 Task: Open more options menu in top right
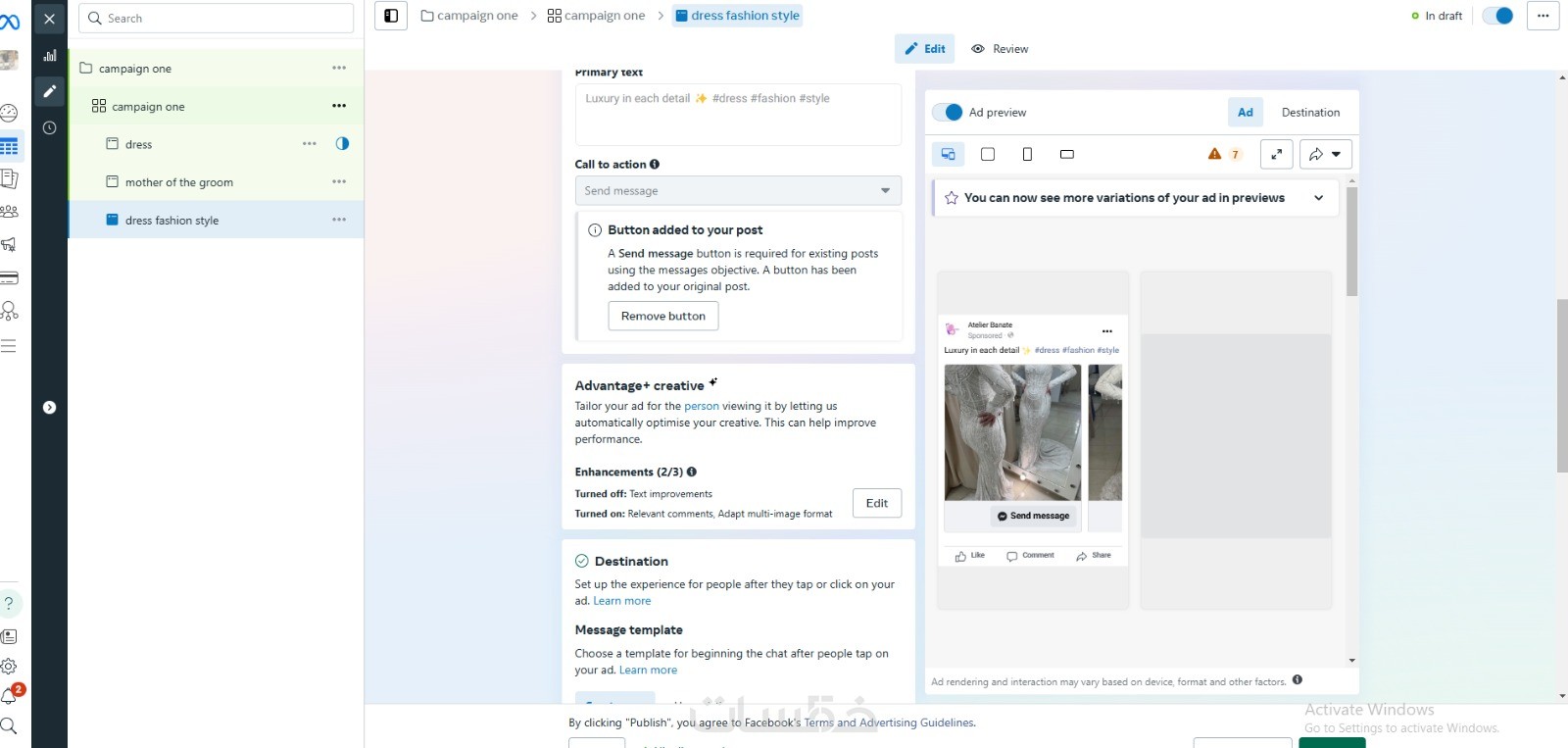click(1543, 16)
